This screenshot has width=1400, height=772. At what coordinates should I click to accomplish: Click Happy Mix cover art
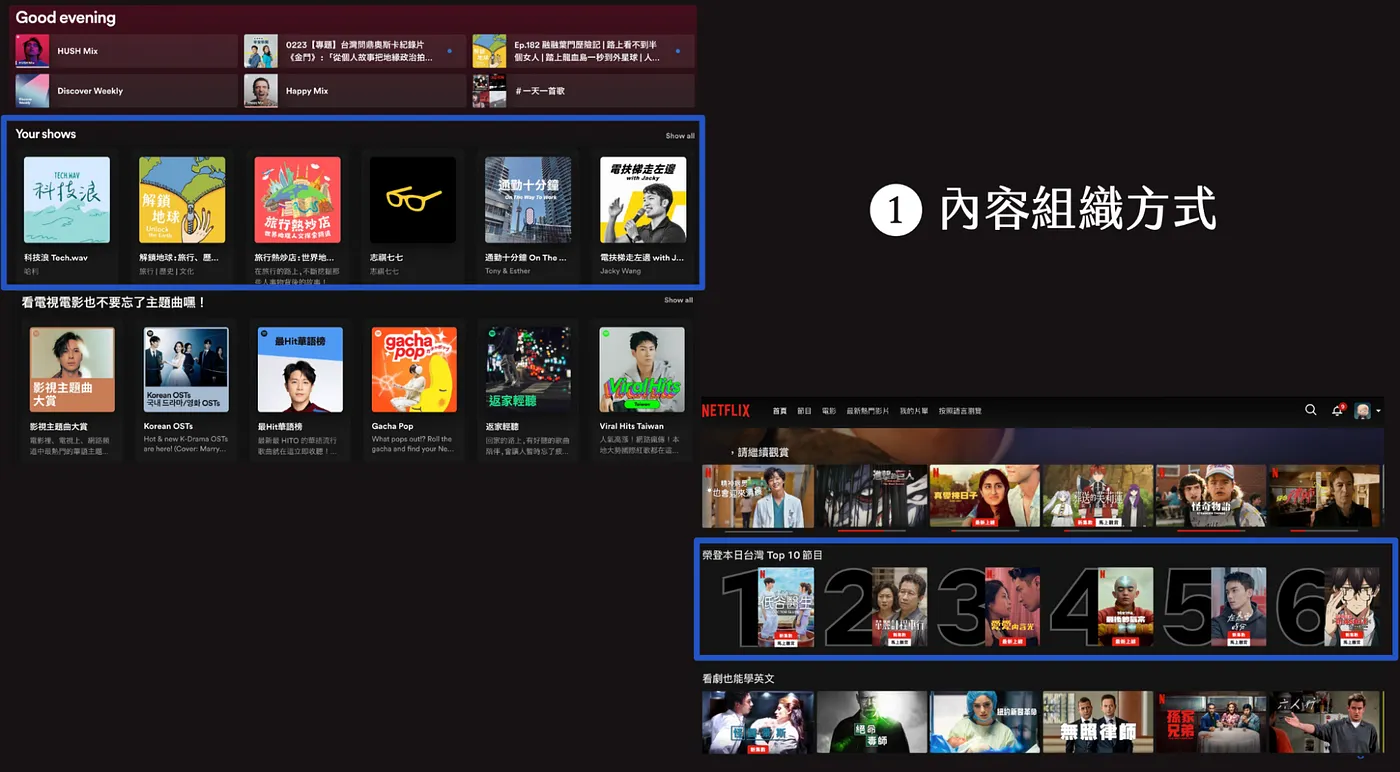click(x=261, y=91)
